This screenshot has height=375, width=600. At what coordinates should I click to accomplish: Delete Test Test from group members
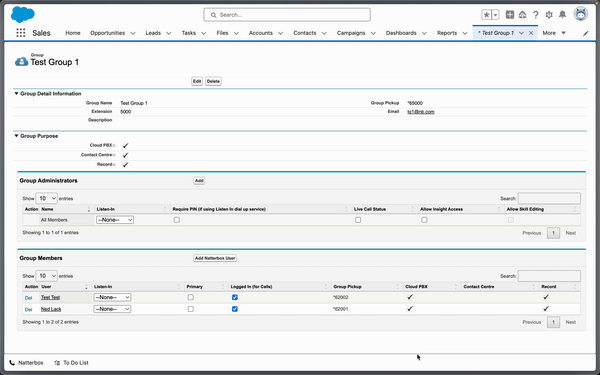pyautogui.click(x=28, y=298)
